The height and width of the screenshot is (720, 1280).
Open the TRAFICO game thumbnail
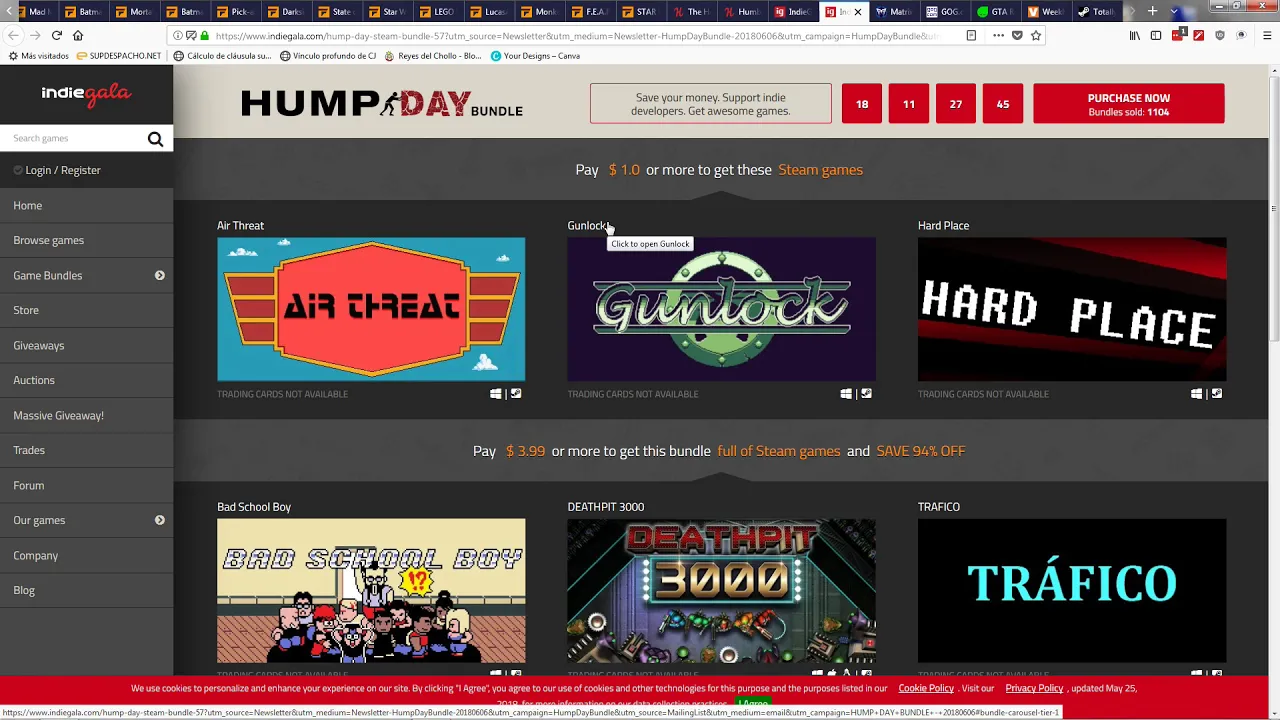coord(1072,590)
